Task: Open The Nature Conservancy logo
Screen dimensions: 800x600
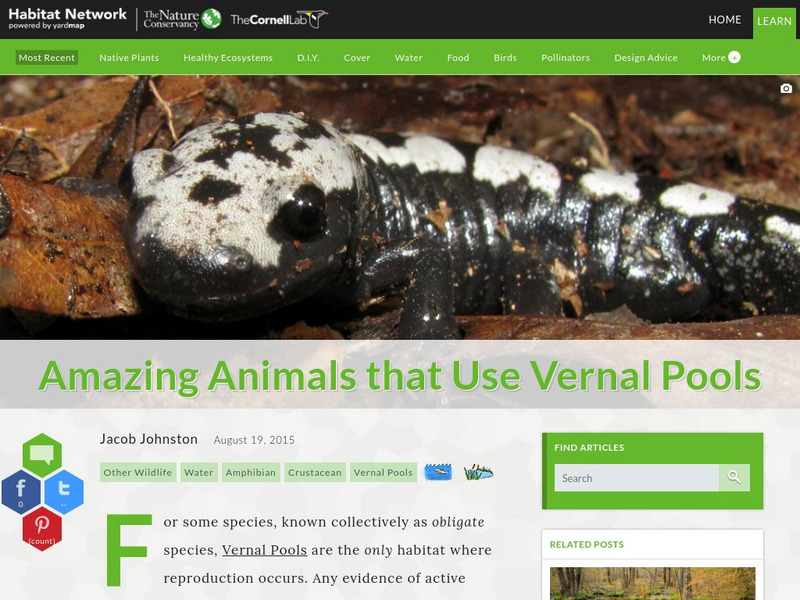Action: (x=182, y=19)
